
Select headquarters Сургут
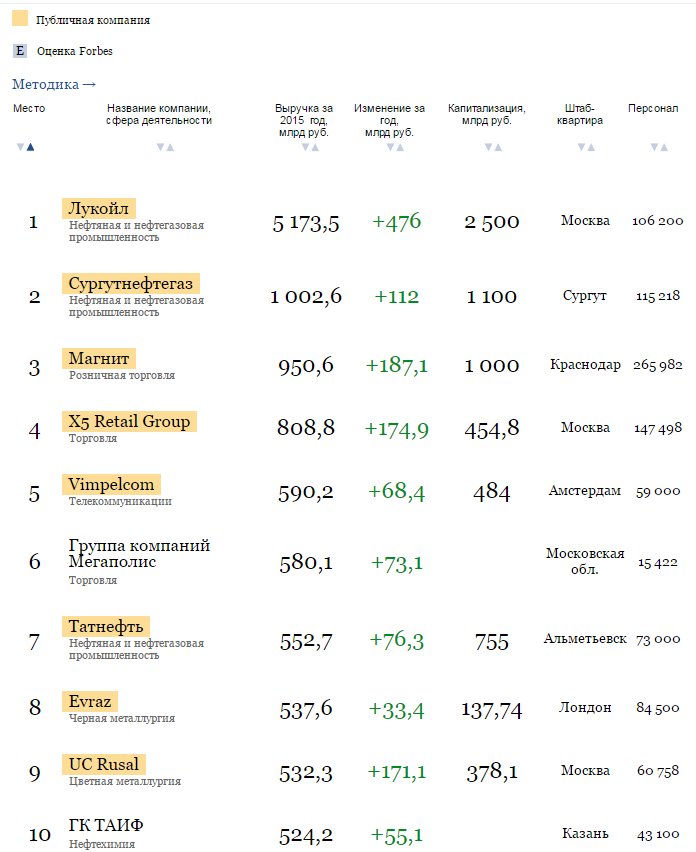(x=585, y=296)
